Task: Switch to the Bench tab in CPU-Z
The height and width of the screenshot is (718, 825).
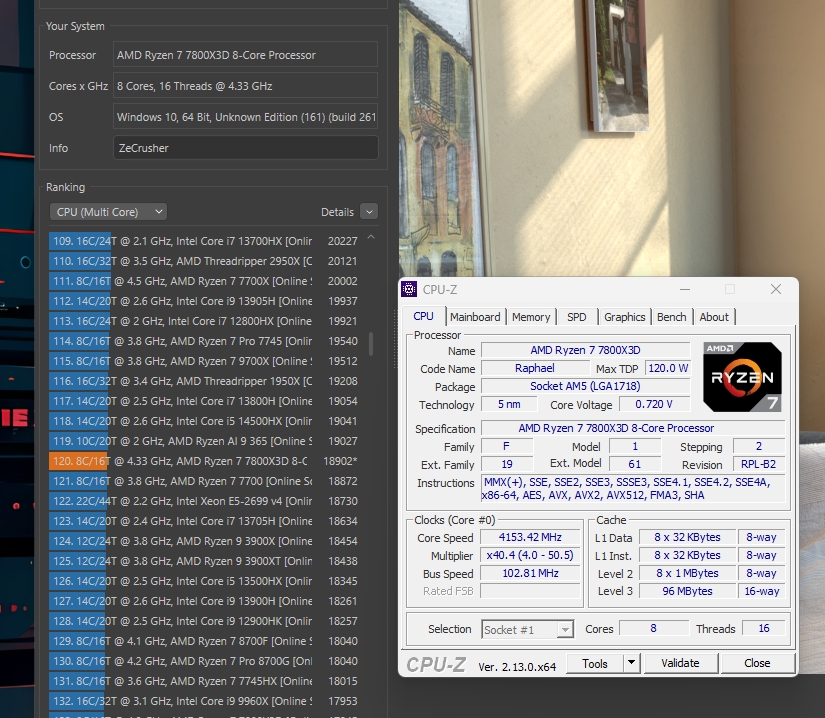Action: [672, 317]
